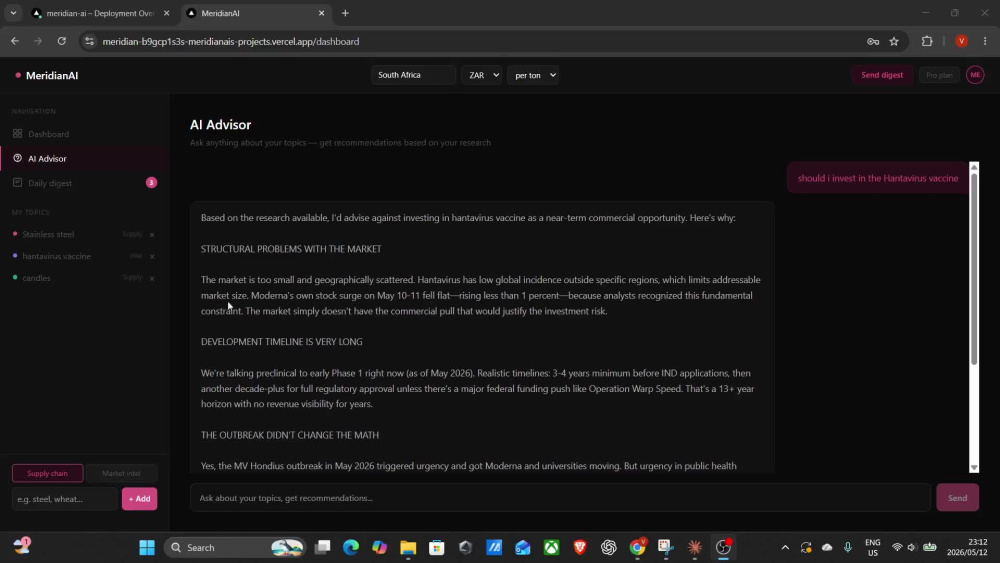Viewport: 1000px width, 563px height.
Task: Open Brave browser from the taskbar
Action: pyautogui.click(x=580, y=547)
